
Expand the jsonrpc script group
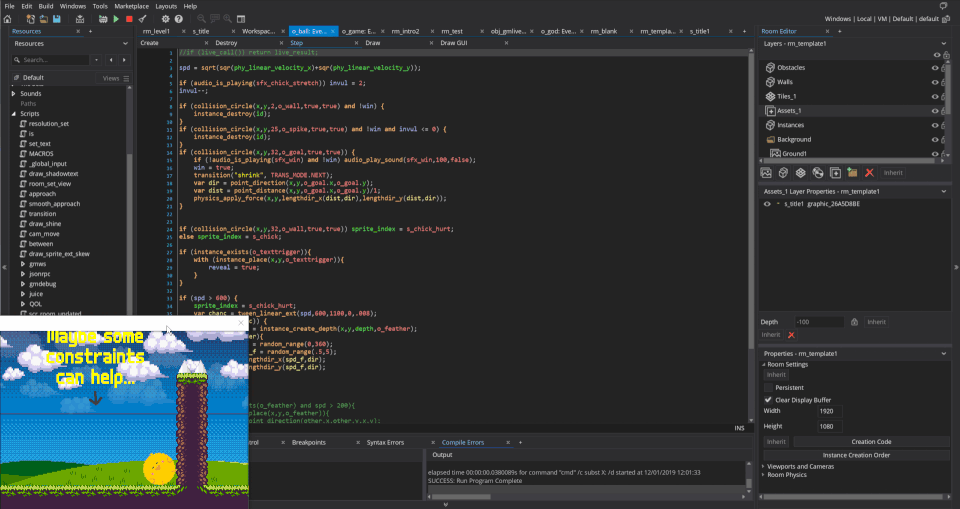coord(23,274)
